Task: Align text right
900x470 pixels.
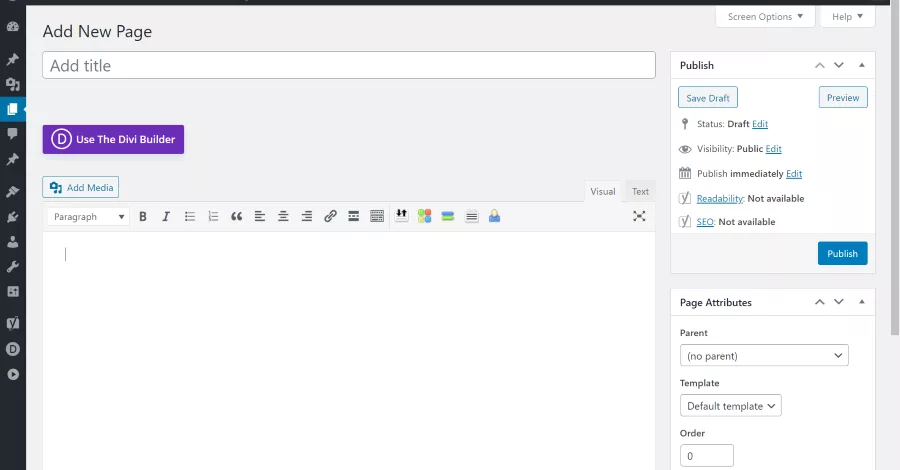Action: [x=307, y=216]
